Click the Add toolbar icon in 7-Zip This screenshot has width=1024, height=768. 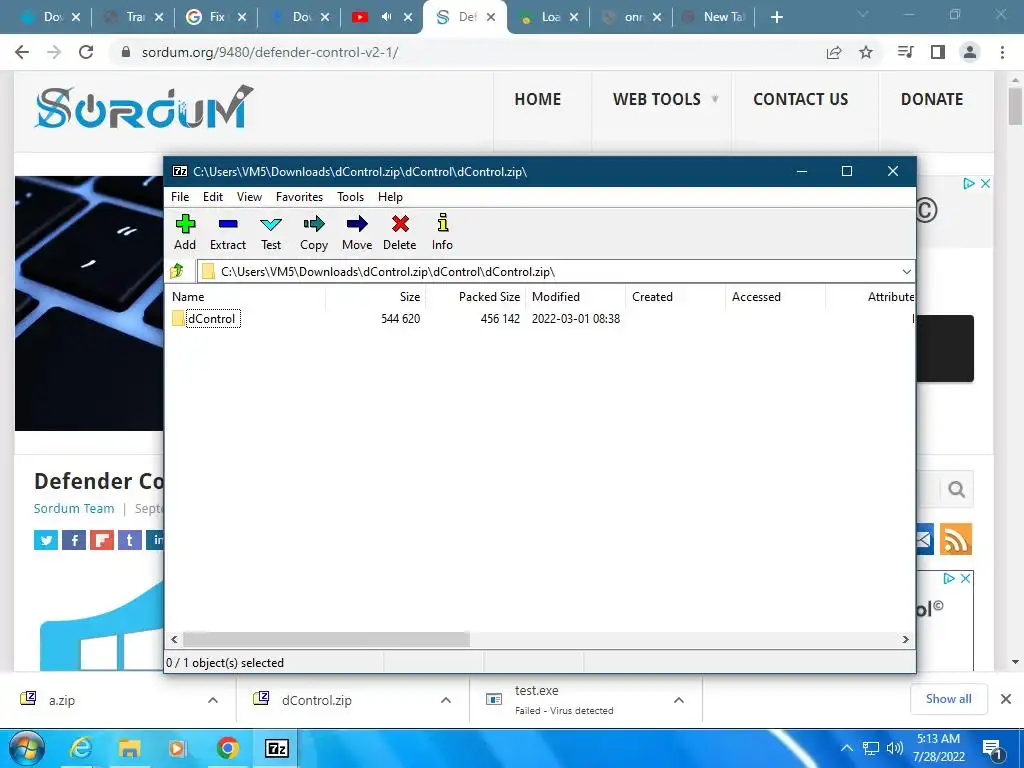coord(185,232)
